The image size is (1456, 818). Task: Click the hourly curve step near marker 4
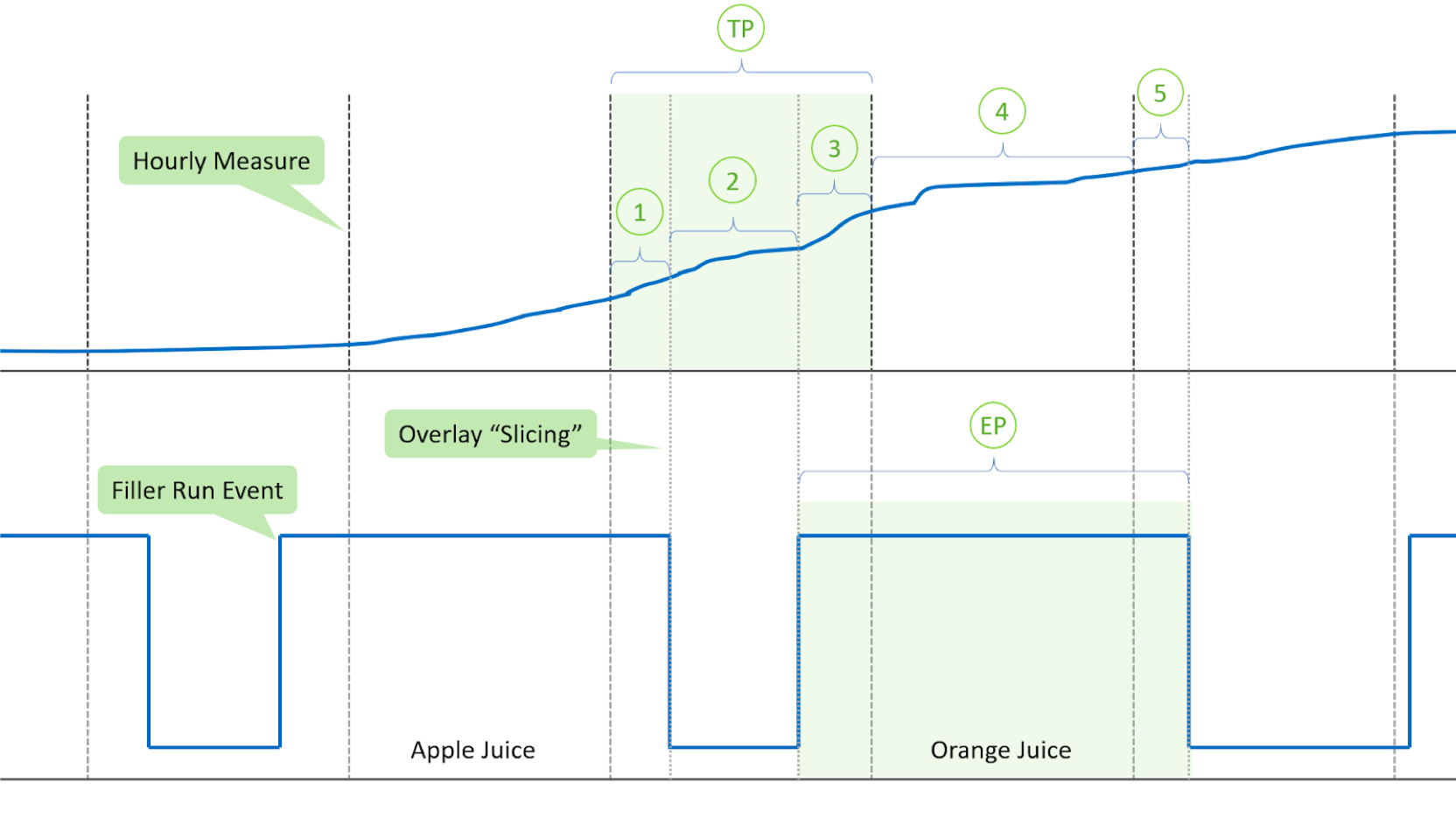[x=921, y=193]
